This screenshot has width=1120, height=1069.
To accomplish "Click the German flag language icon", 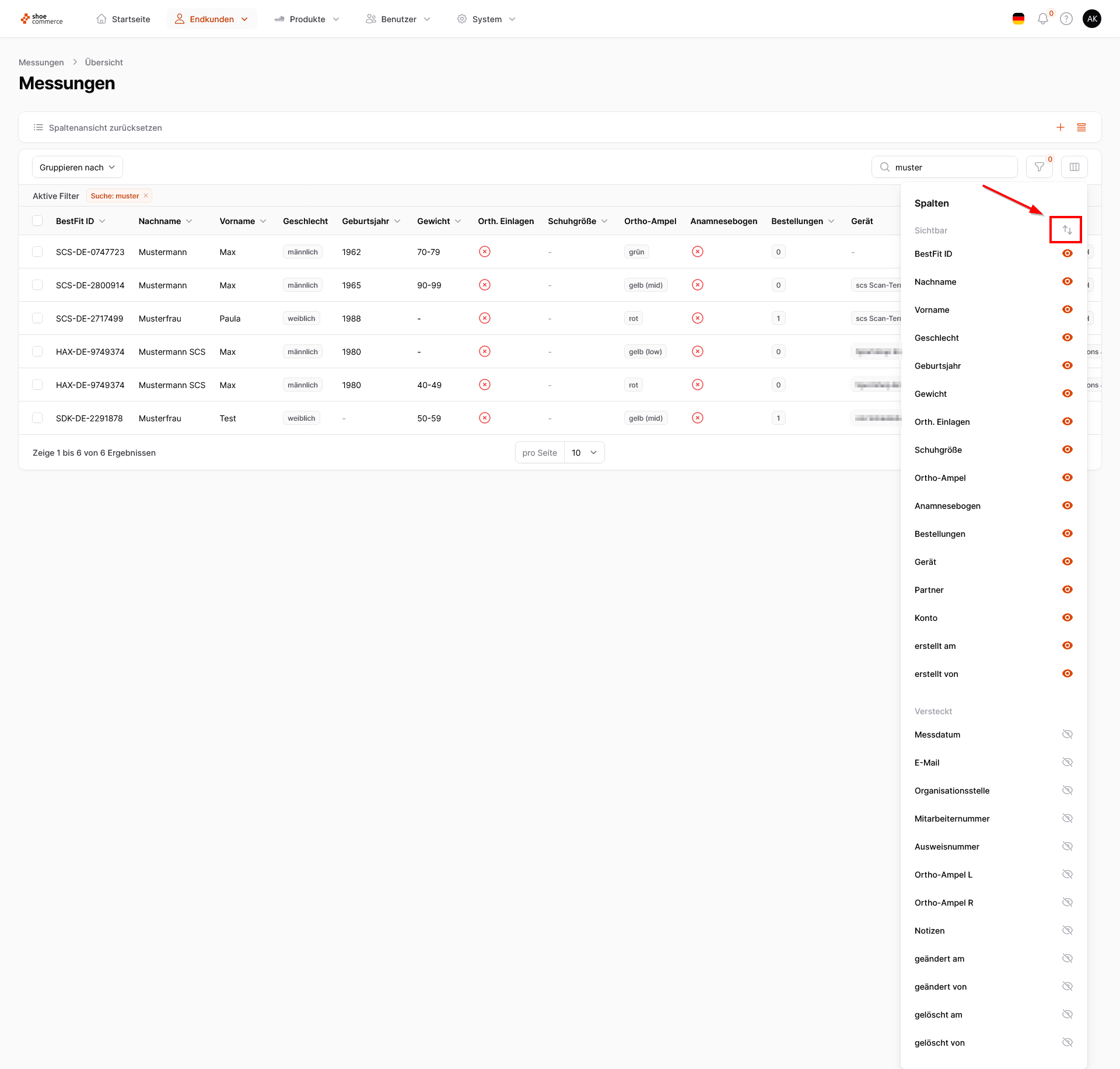I will pos(1018,19).
